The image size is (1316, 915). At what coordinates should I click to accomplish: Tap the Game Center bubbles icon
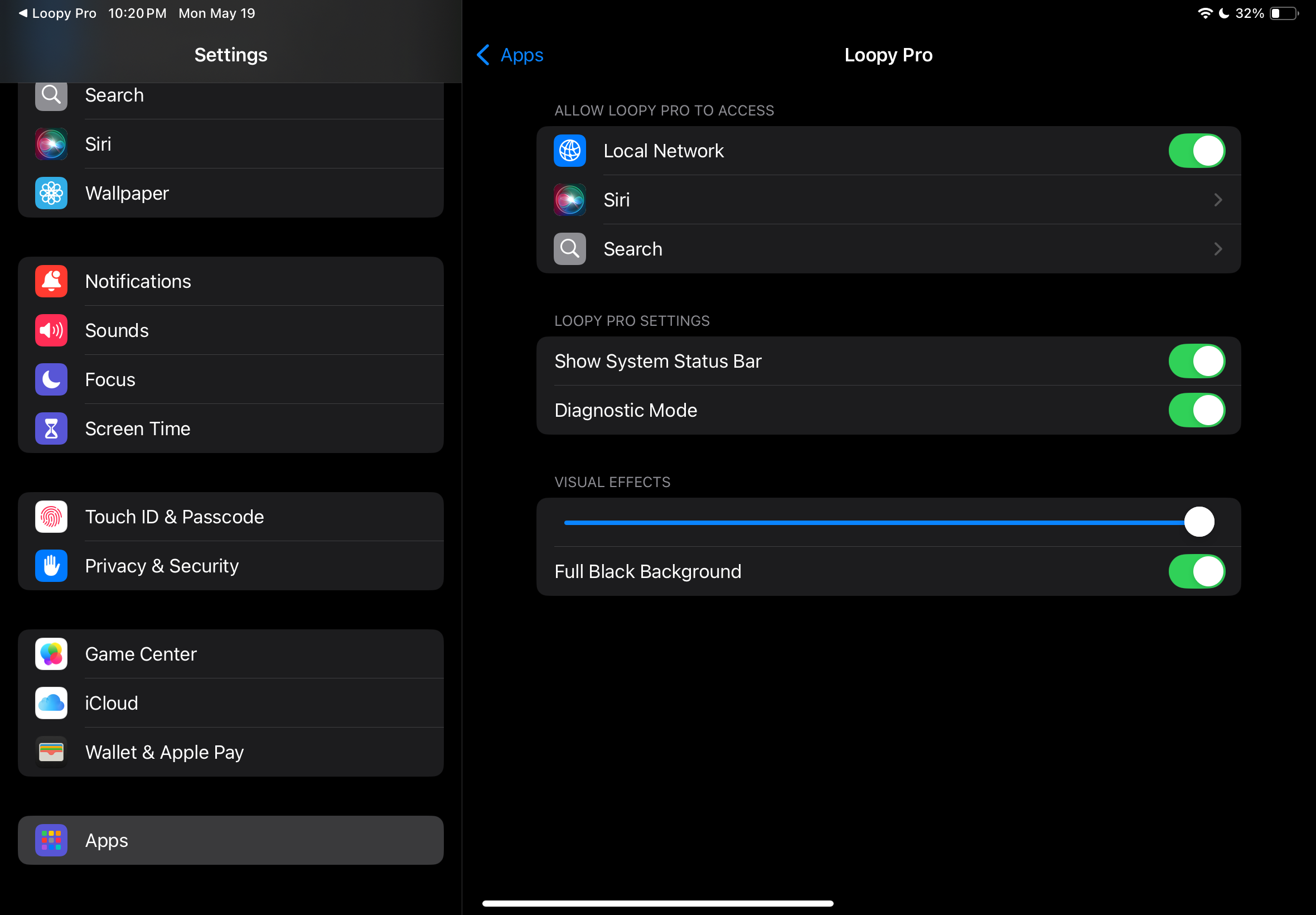pyautogui.click(x=51, y=654)
